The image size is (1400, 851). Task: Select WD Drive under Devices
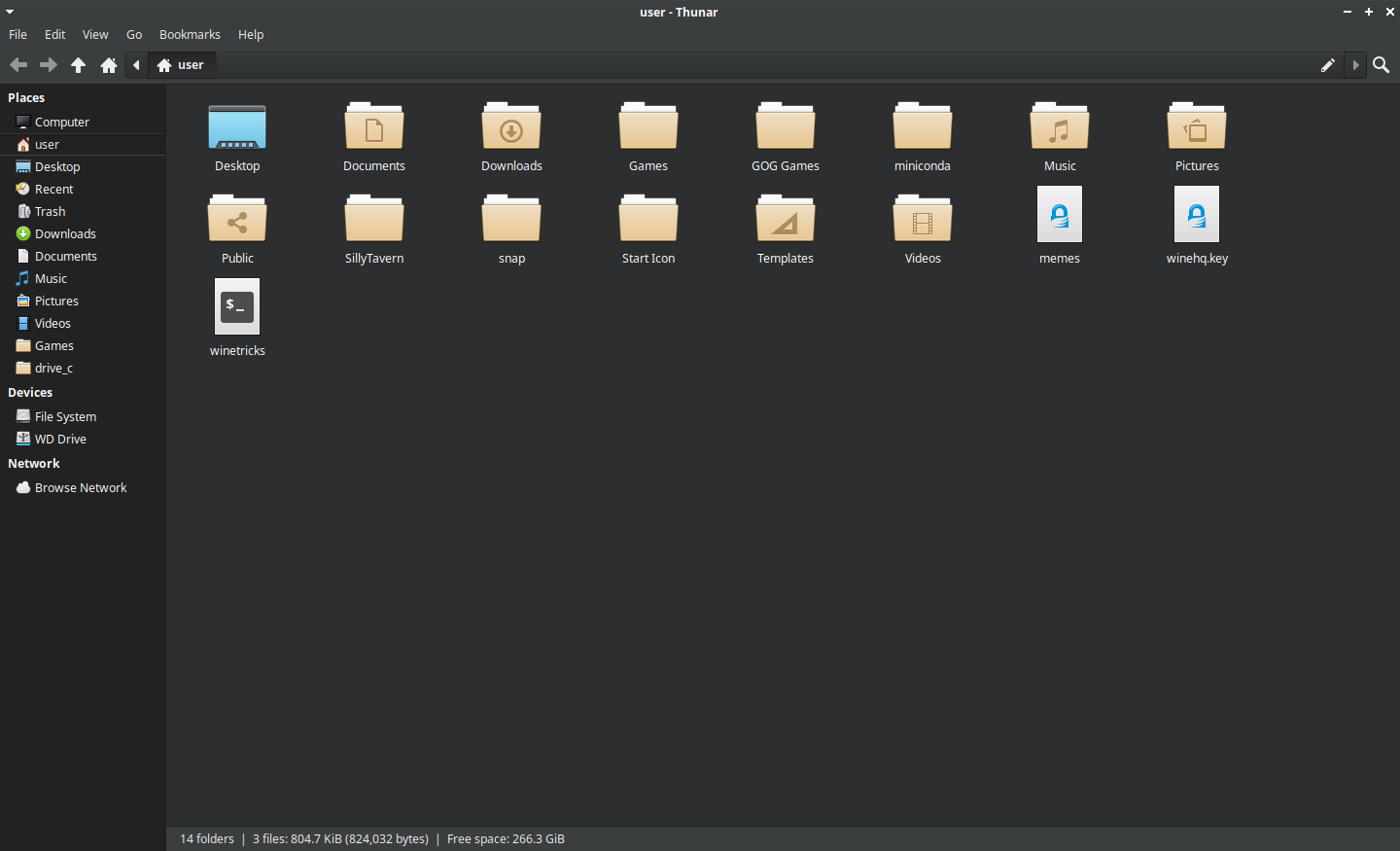click(83, 440)
